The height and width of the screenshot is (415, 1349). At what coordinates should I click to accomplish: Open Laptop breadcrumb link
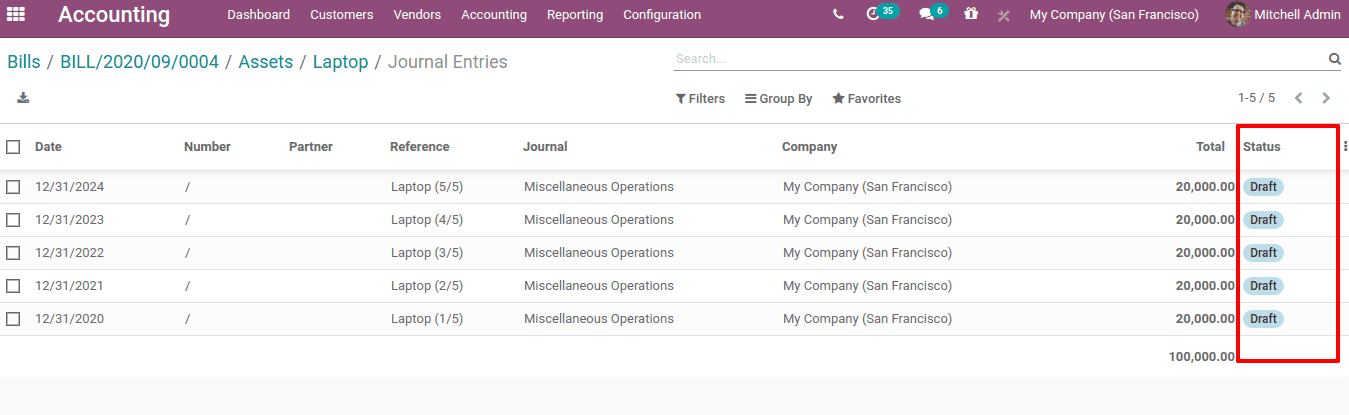(341, 62)
